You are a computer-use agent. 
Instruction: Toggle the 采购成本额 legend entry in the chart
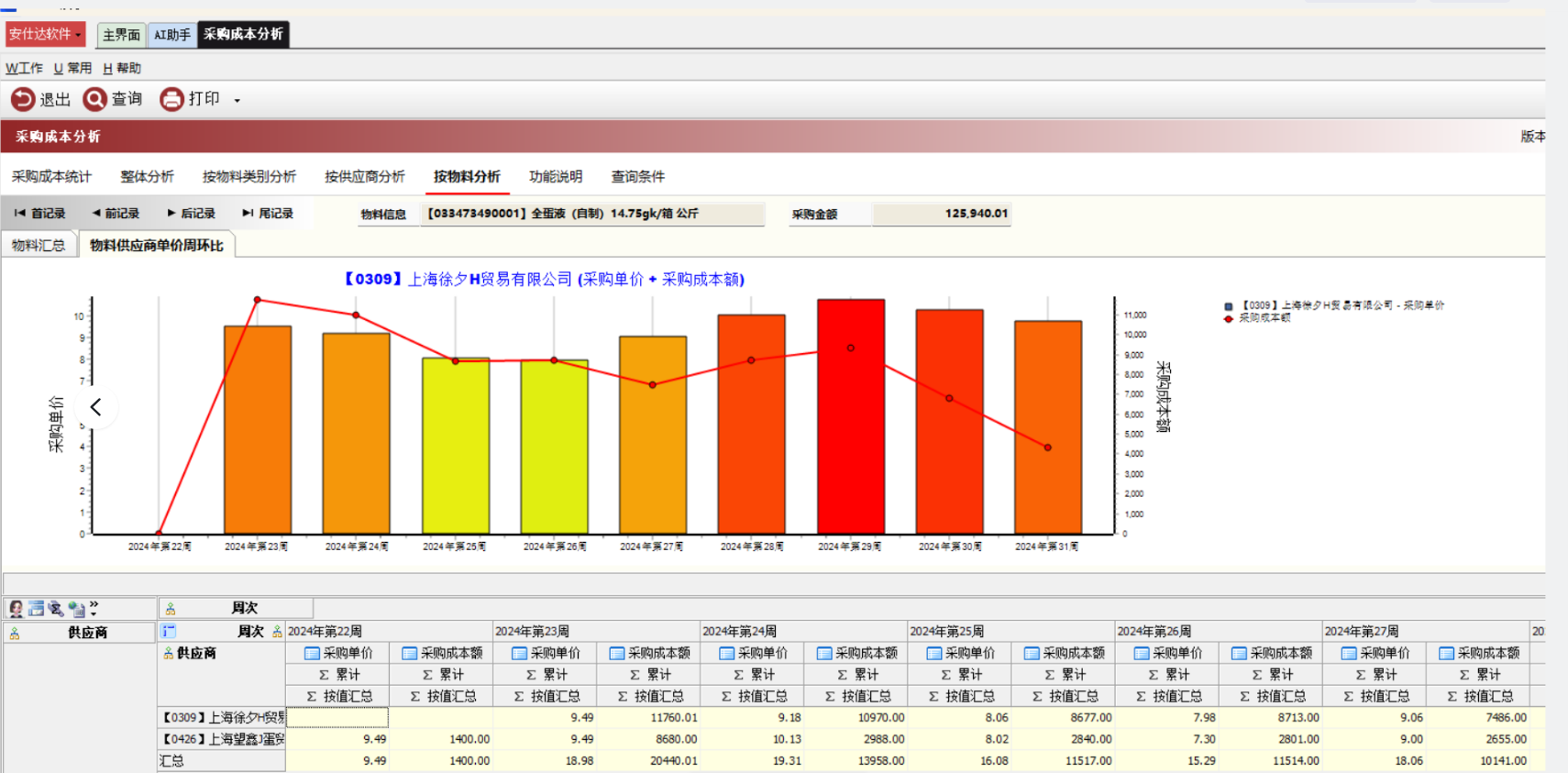[1229, 318]
